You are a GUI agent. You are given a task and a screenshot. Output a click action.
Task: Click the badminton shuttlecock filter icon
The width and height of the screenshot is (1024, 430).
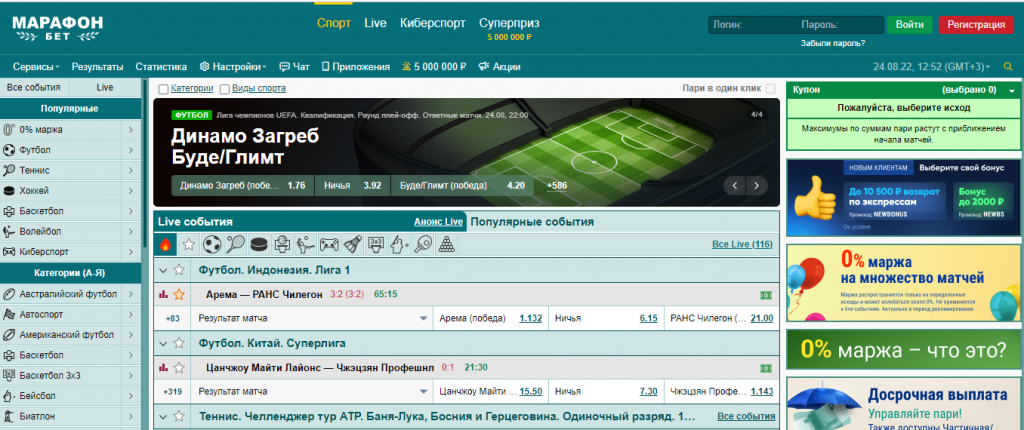(x=352, y=243)
